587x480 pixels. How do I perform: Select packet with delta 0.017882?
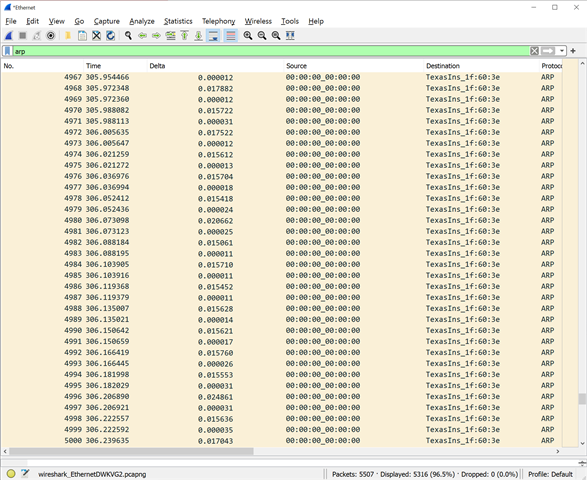282,88
